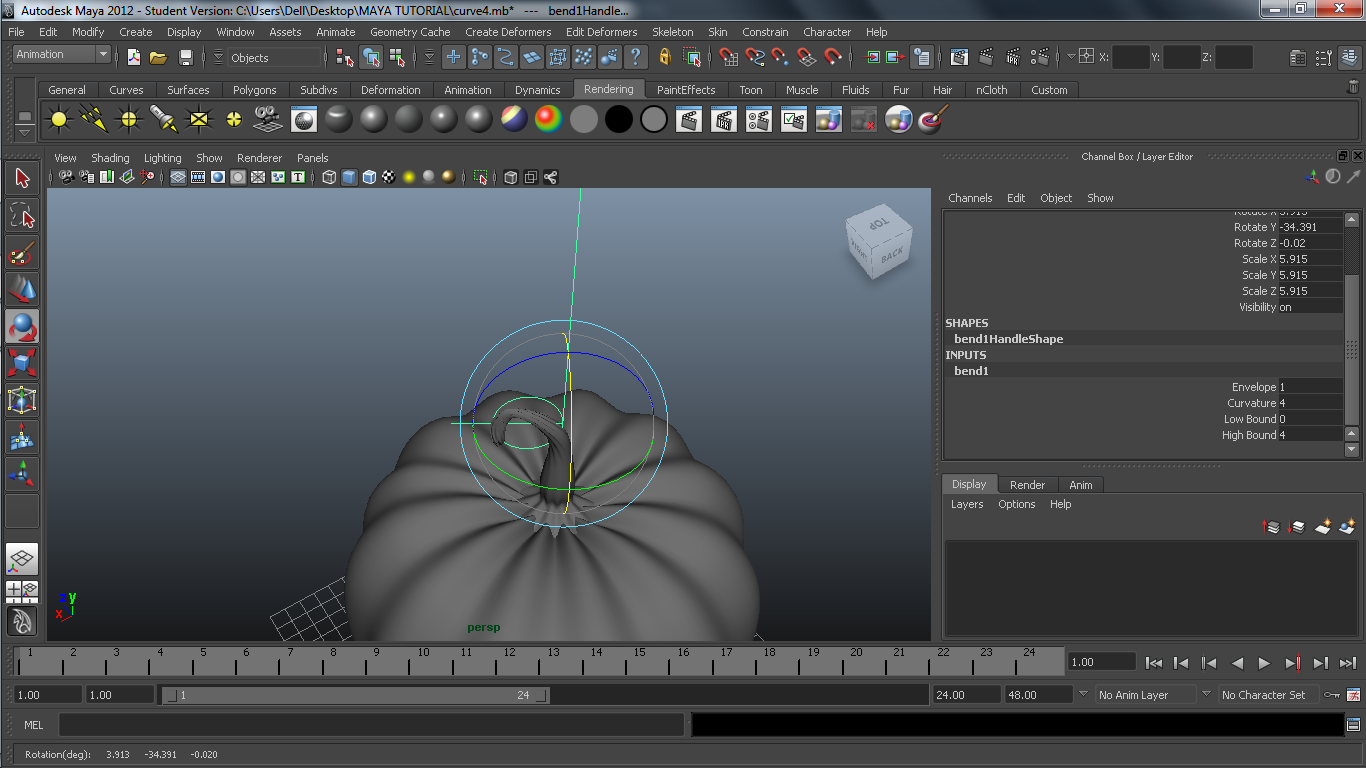Select the Render layer tab
1366x768 pixels.
(1027, 484)
